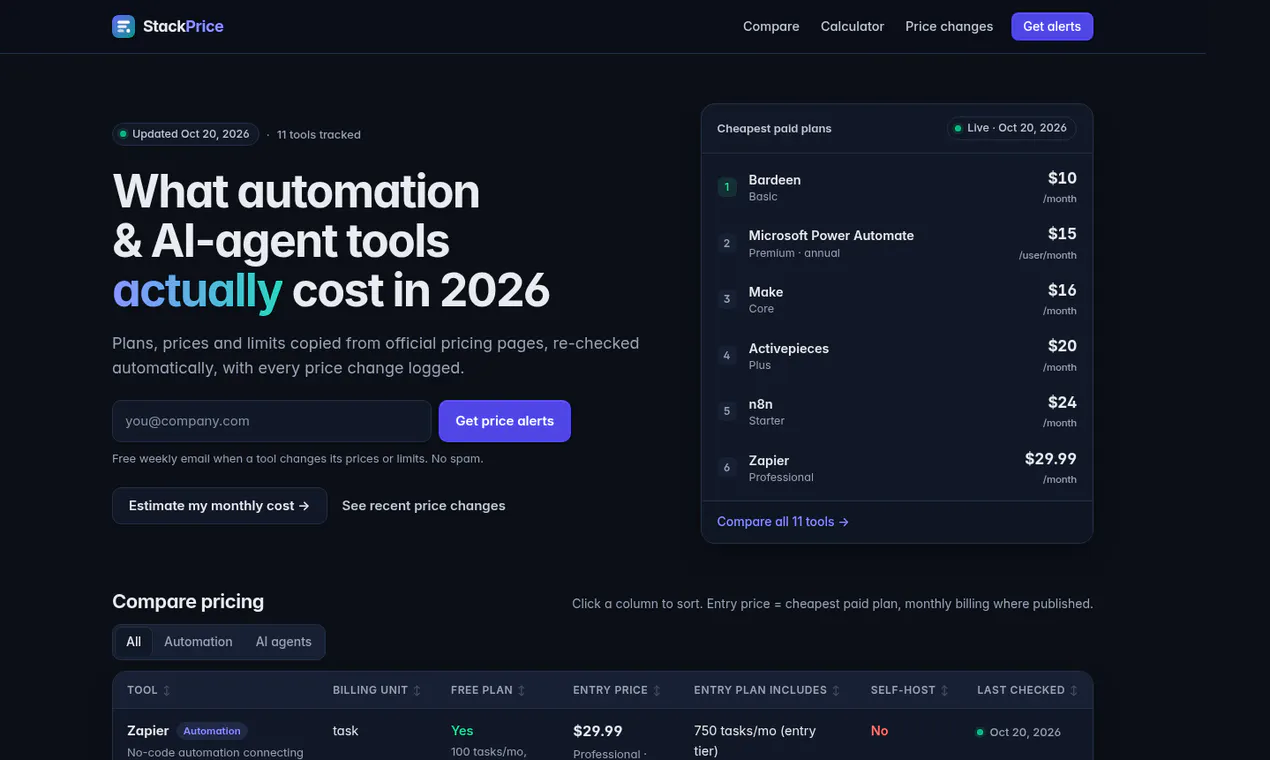Click the Live Oct 20, 2026 badge
This screenshot has height=760, width=1270.
click(1011, 128)
